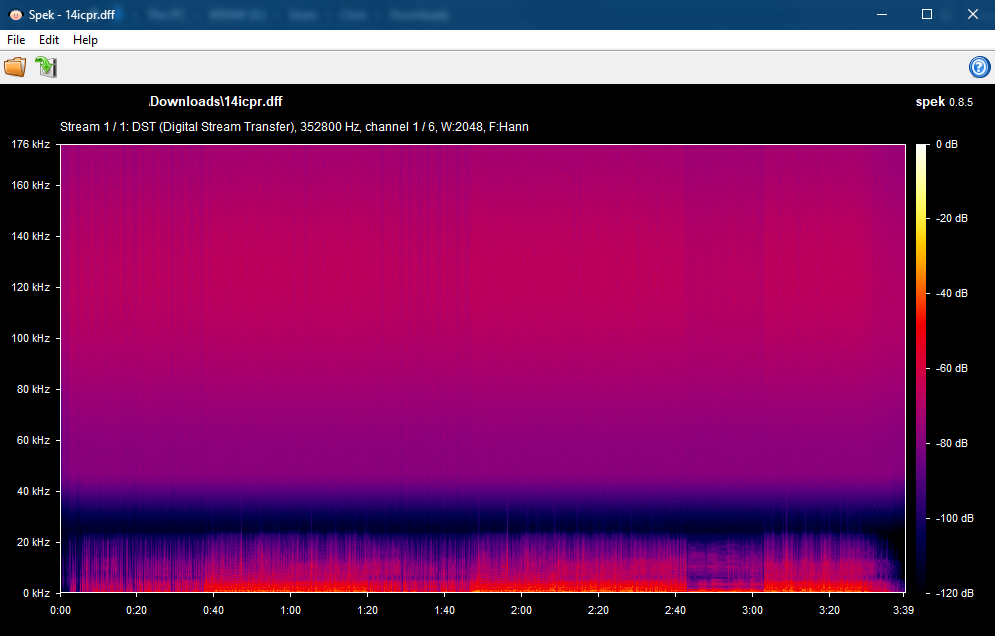Viewport: 995px width, 636px height.
Task: Click the 1:40 time label
Action: [x=444, y=610]
